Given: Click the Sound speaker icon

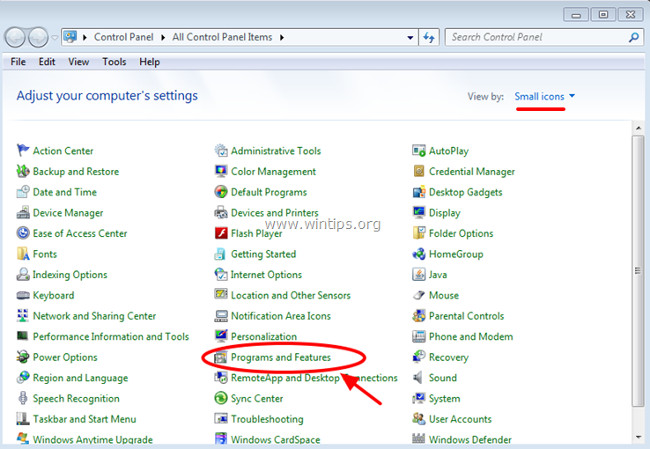Looking at the screenshot, I should (420, 378).
